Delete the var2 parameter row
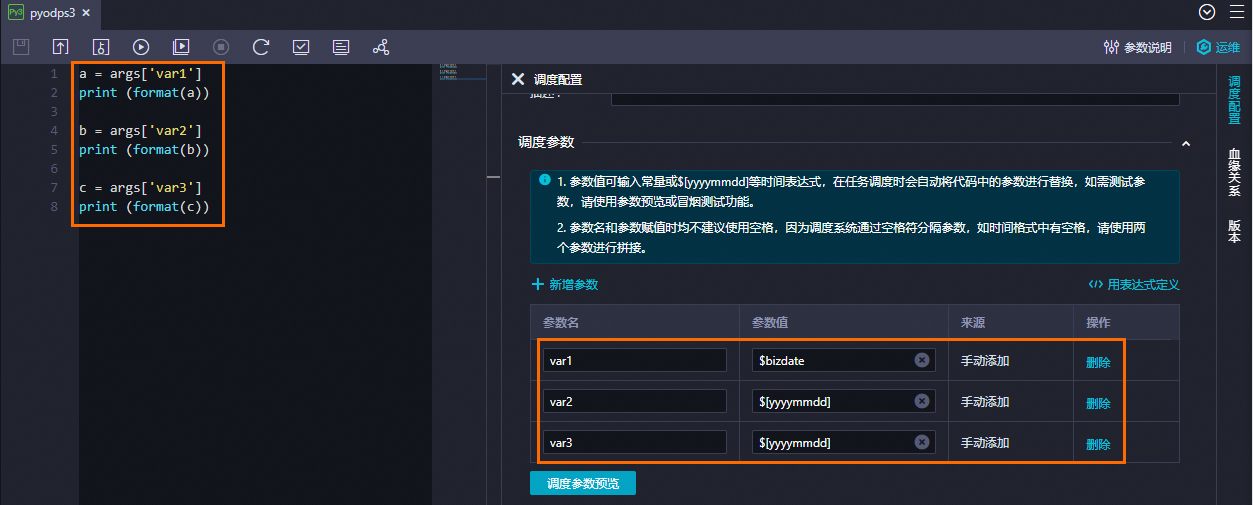 1098,403
